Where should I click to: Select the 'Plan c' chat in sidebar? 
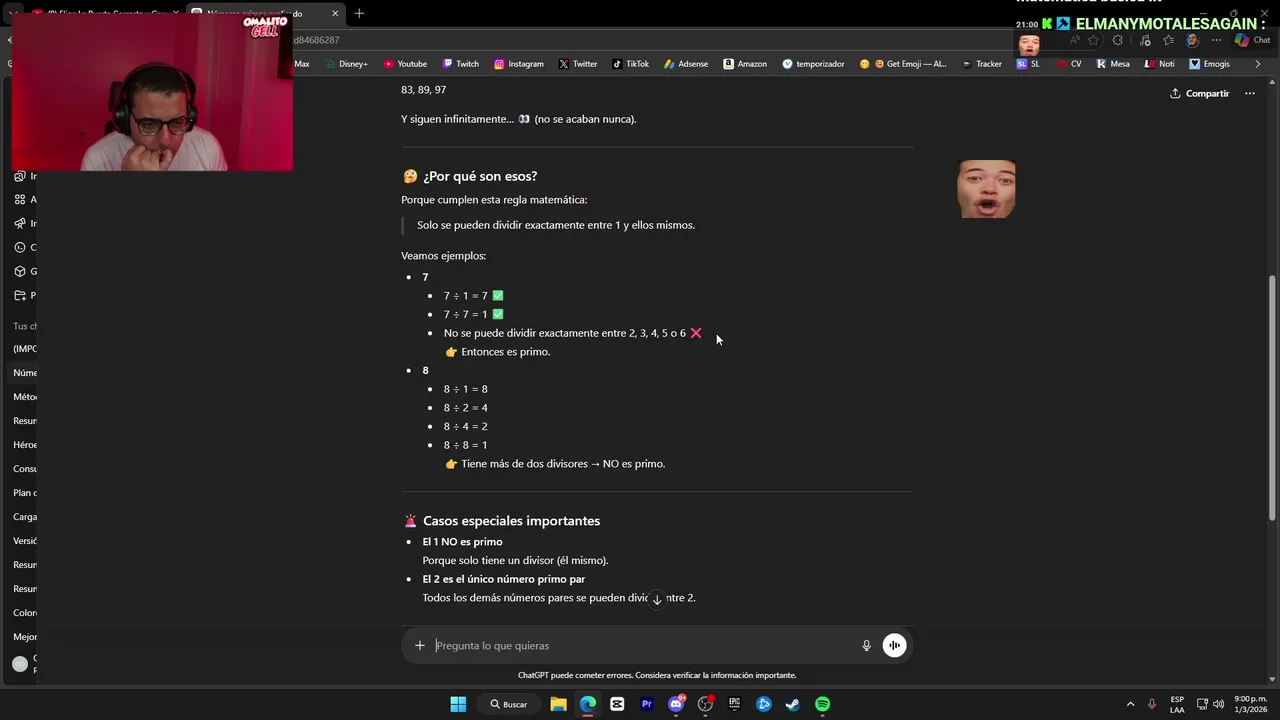point(25,493)
